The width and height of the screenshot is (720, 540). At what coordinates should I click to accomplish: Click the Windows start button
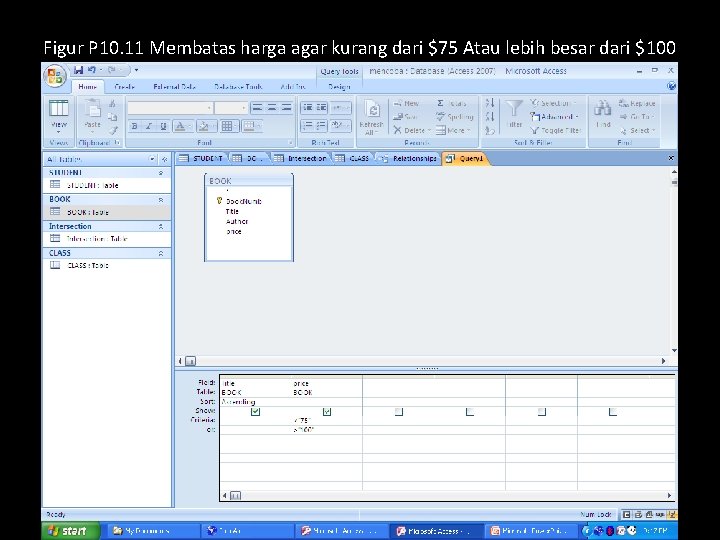coord(70,531)
